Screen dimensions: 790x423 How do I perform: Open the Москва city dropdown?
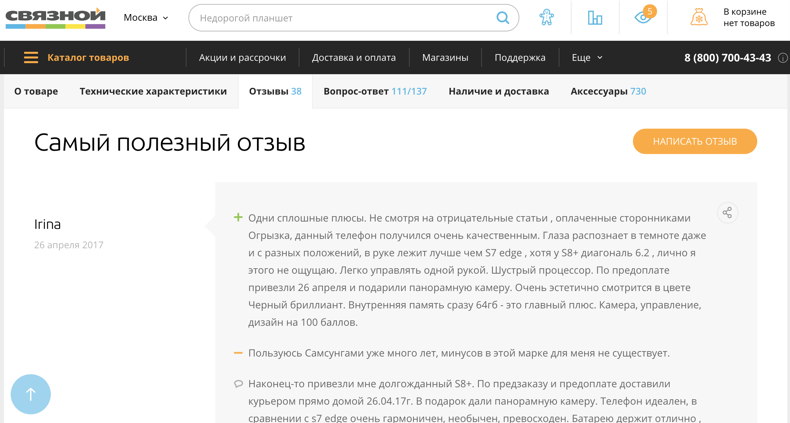tap(146, 18)
